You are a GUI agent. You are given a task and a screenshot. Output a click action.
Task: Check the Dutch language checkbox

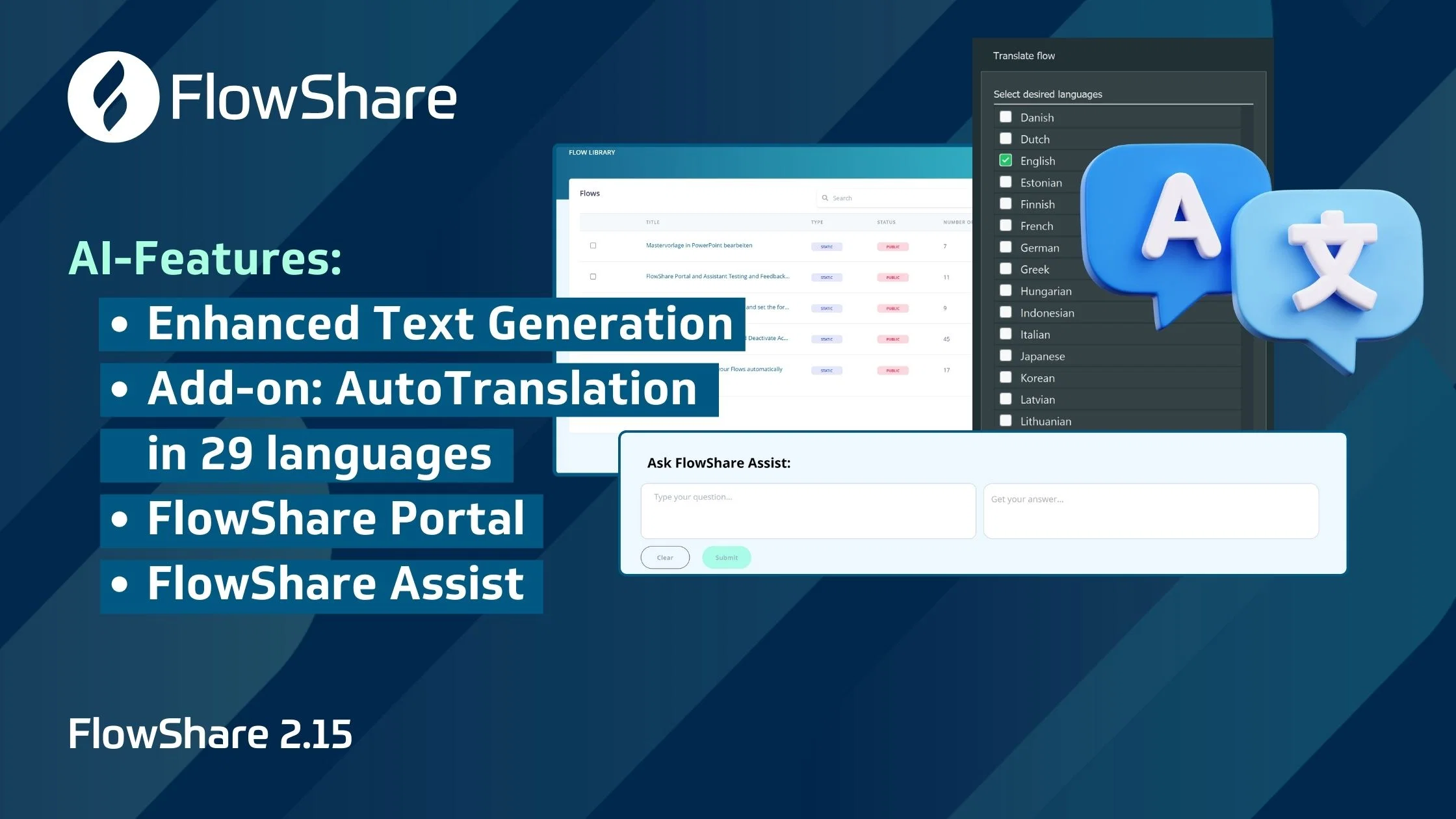(x=1006, y=138)
